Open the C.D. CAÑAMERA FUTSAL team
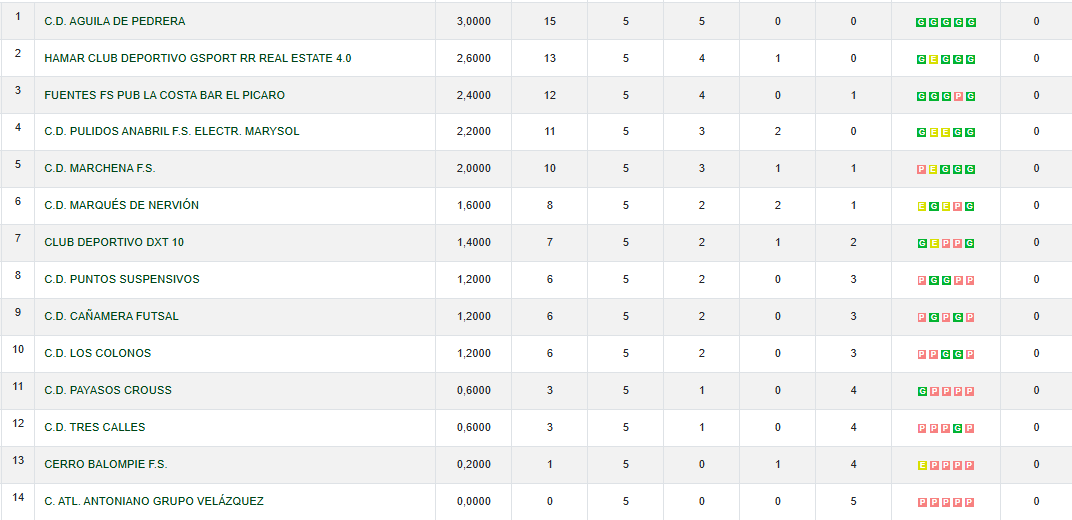The height and width of the screenshot is (520, 1072). [x=111, y=316]
